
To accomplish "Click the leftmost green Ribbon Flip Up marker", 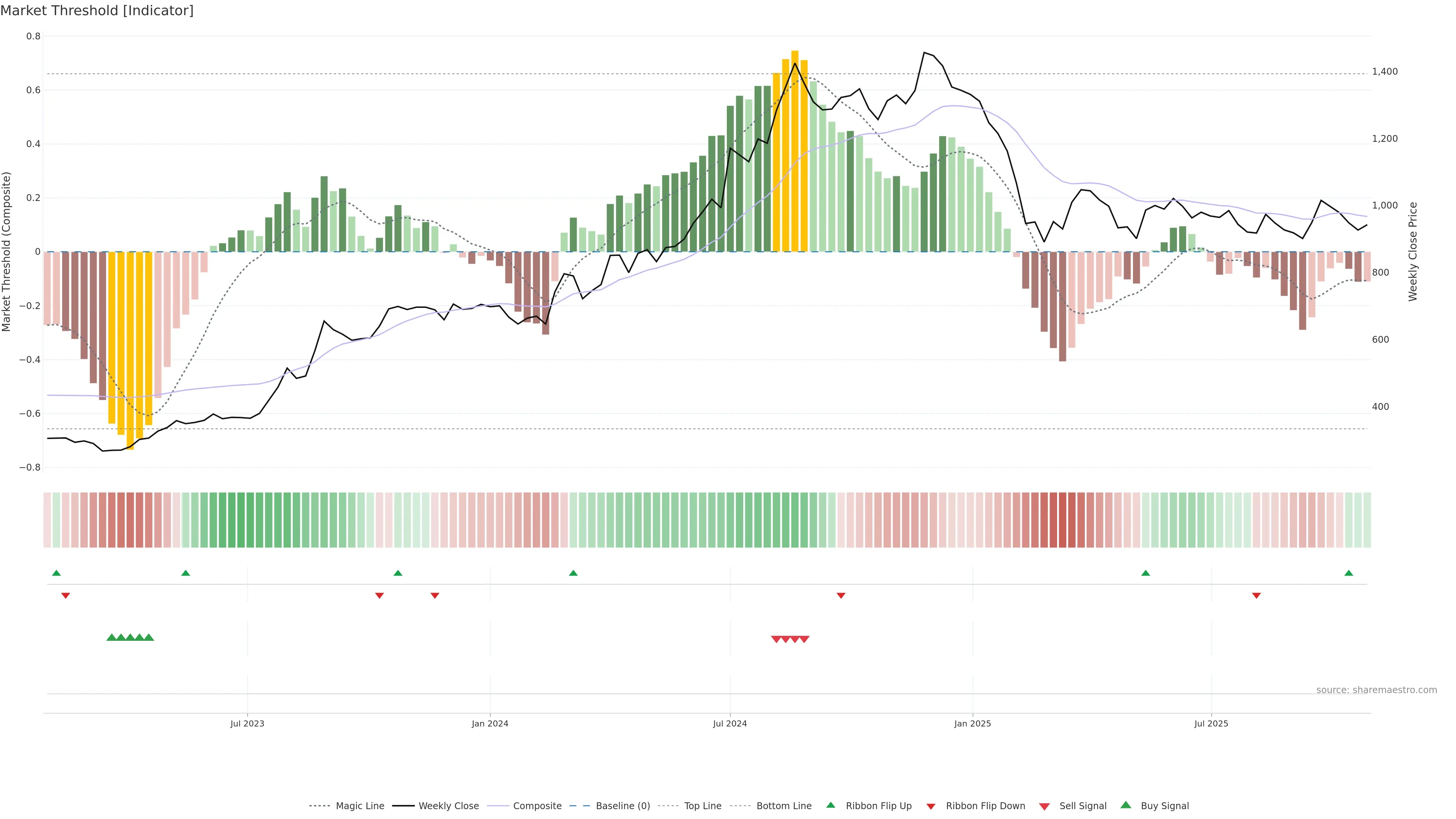I will tap(56, 573).
